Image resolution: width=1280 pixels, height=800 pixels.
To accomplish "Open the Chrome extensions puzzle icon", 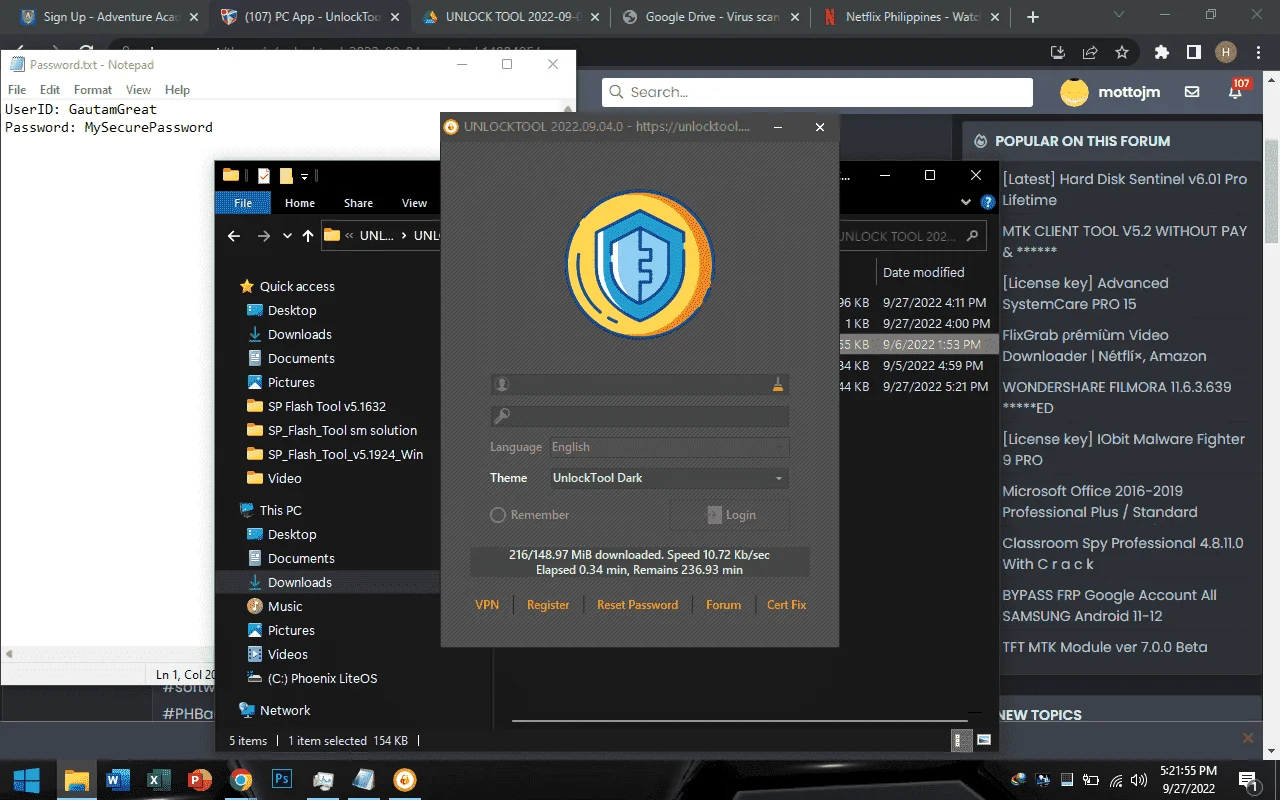I will (x=1161, y=52).
